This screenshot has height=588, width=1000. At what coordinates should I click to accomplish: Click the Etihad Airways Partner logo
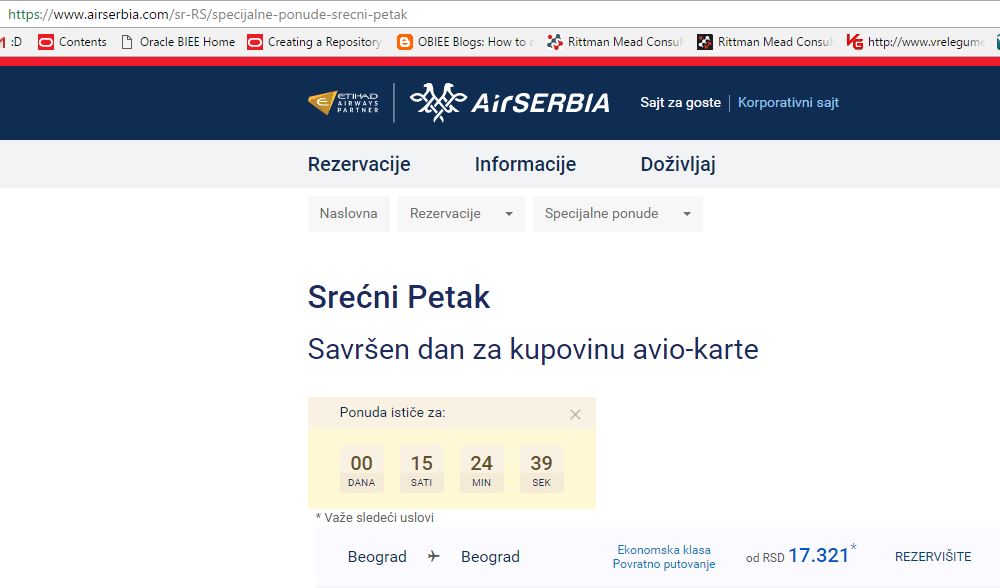[x=343, y=103]
